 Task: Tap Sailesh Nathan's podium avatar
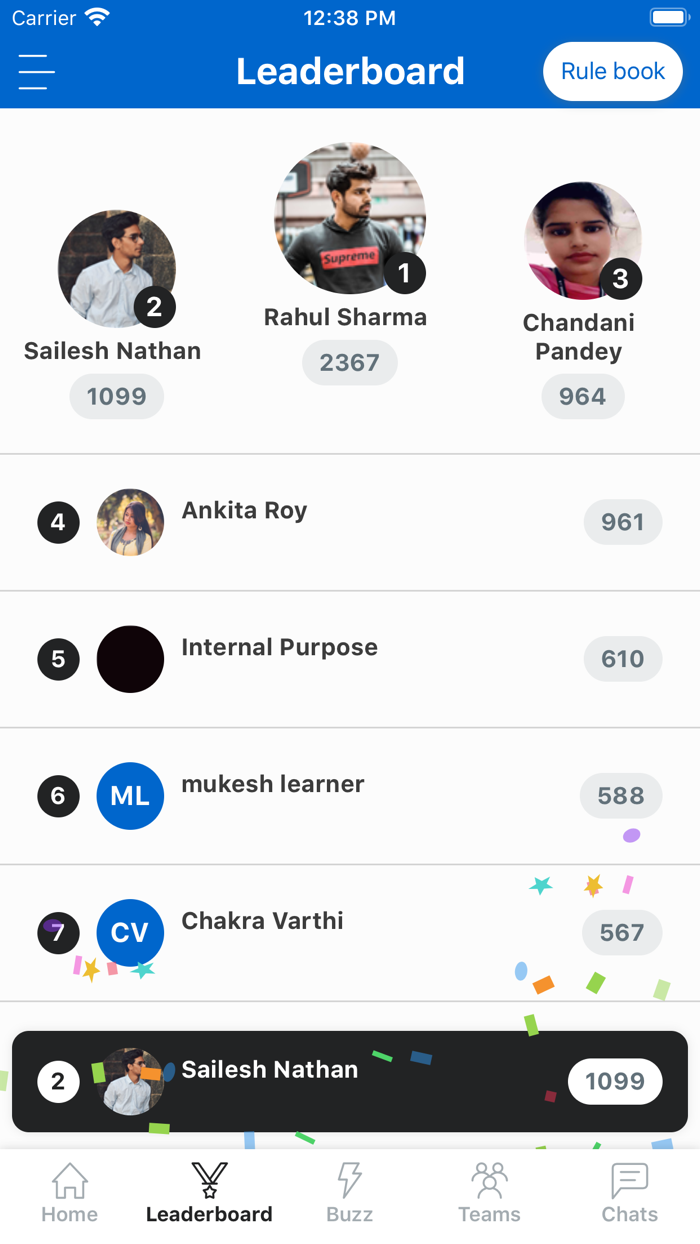[x=116, y=268]
